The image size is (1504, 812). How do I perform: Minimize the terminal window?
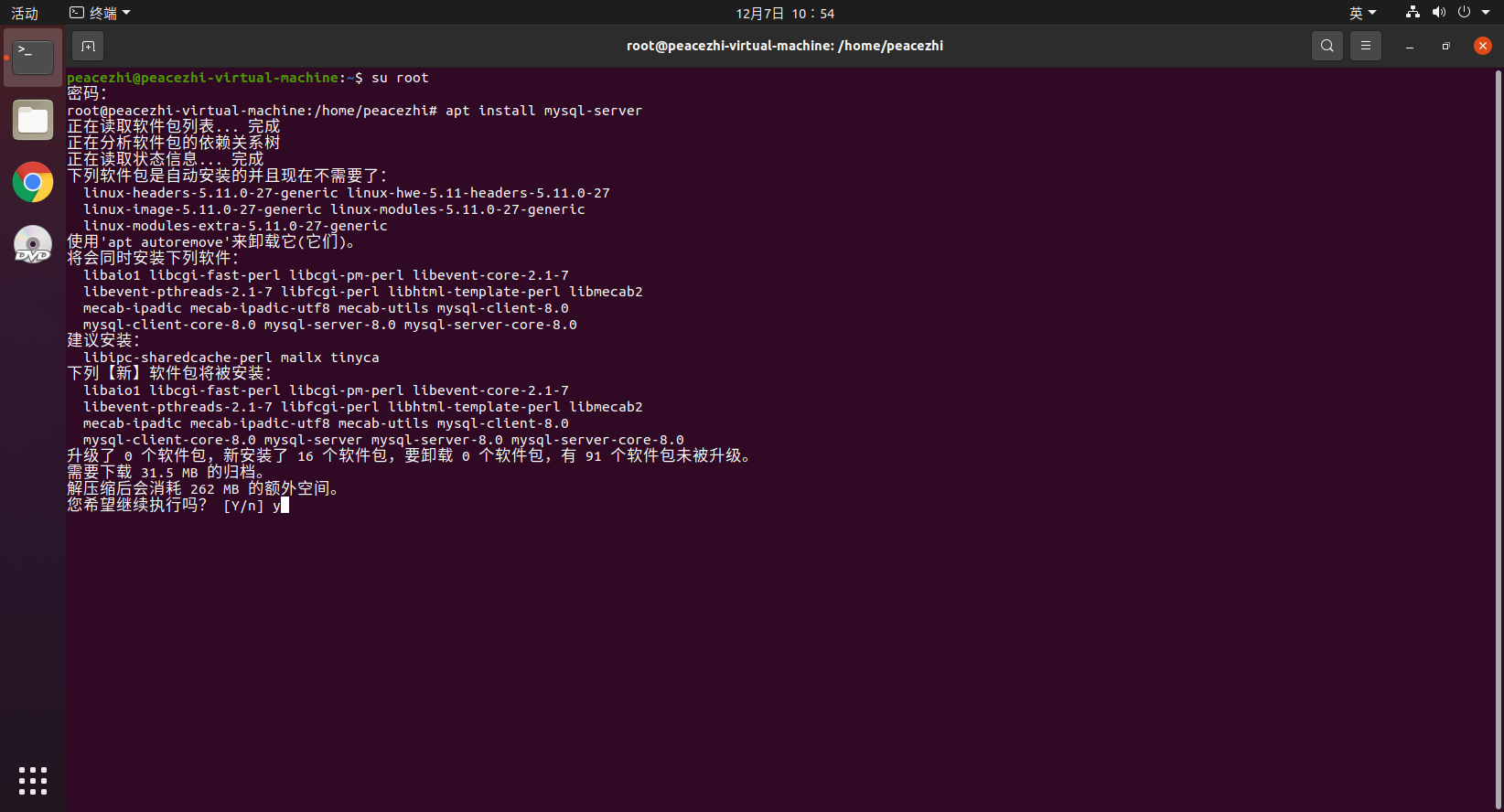point(1410,47)
